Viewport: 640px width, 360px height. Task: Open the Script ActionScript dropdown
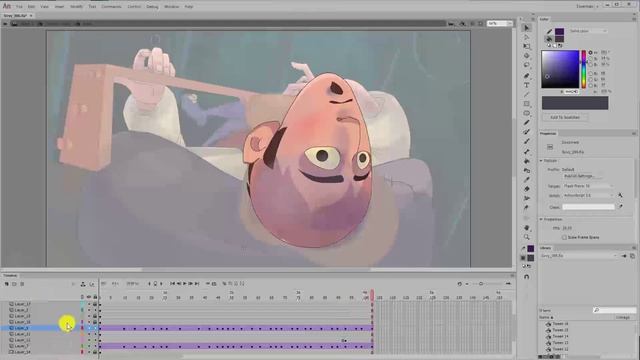click(x=588, y=196)
